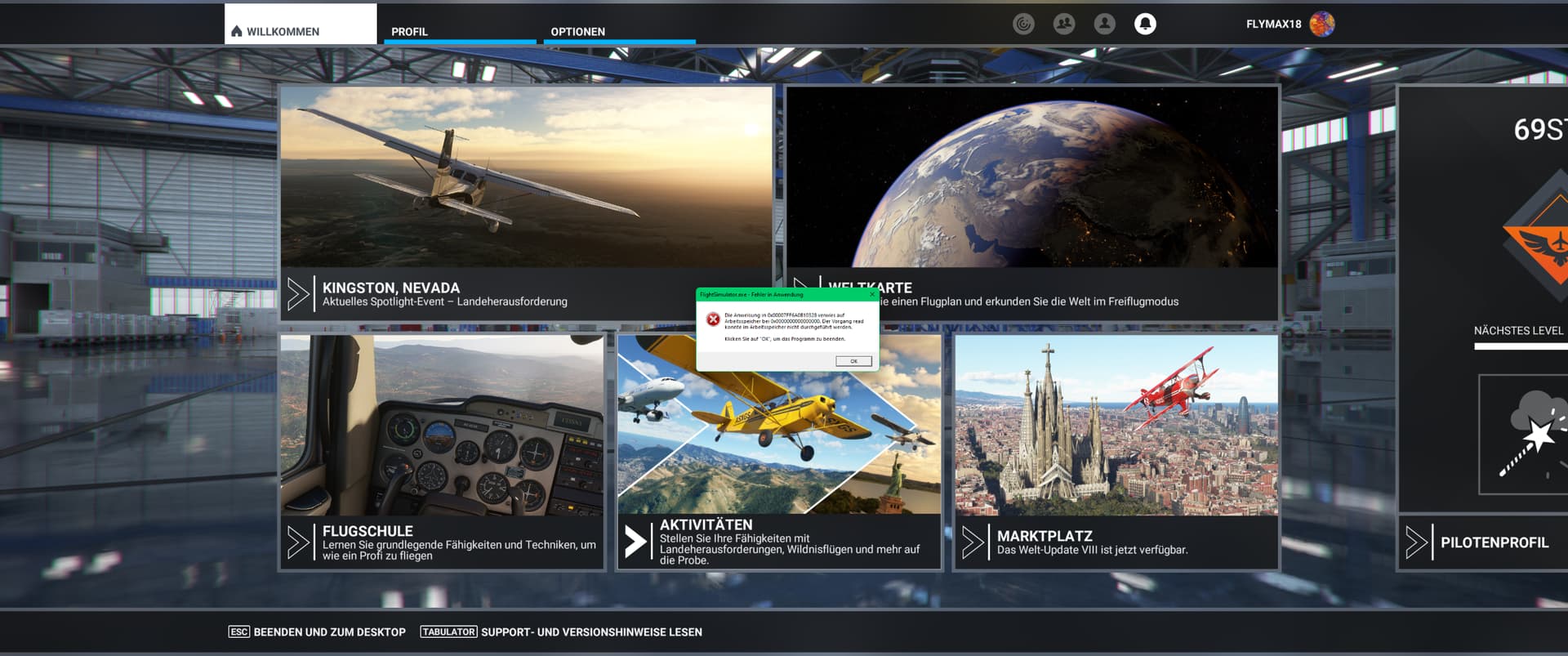Click the Nächstes Level progress bar
This screenshot has height=656, width=1568.
click(1521, 346)
